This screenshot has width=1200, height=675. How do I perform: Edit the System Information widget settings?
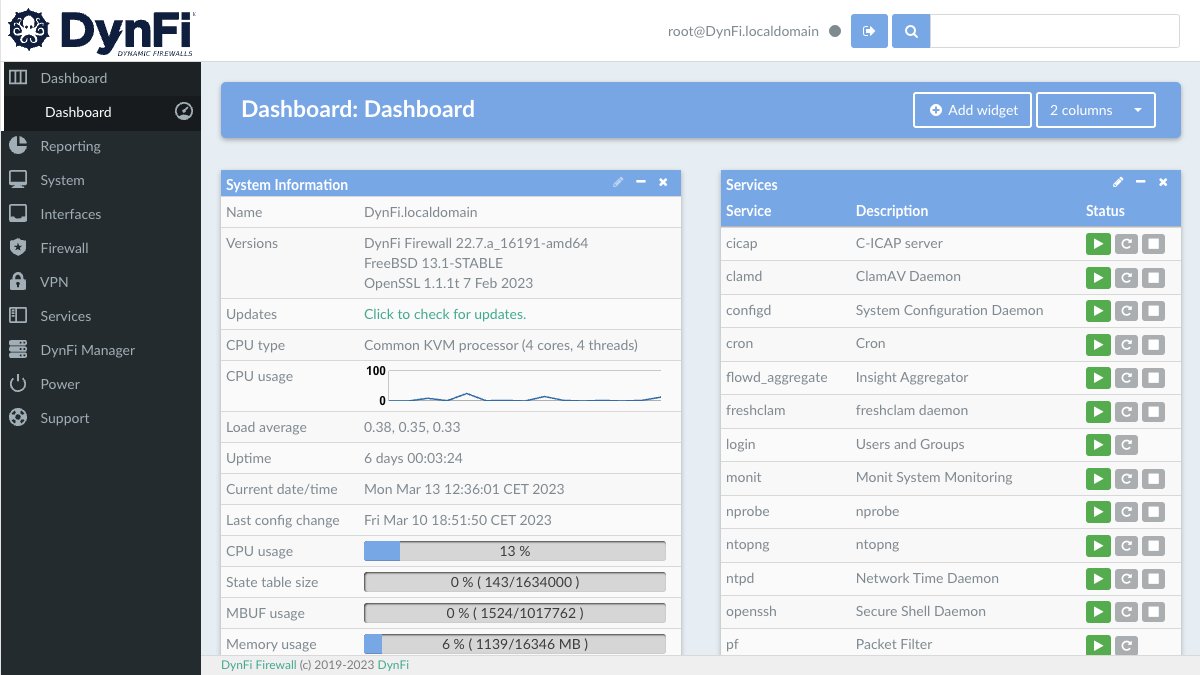coord(618,183)
